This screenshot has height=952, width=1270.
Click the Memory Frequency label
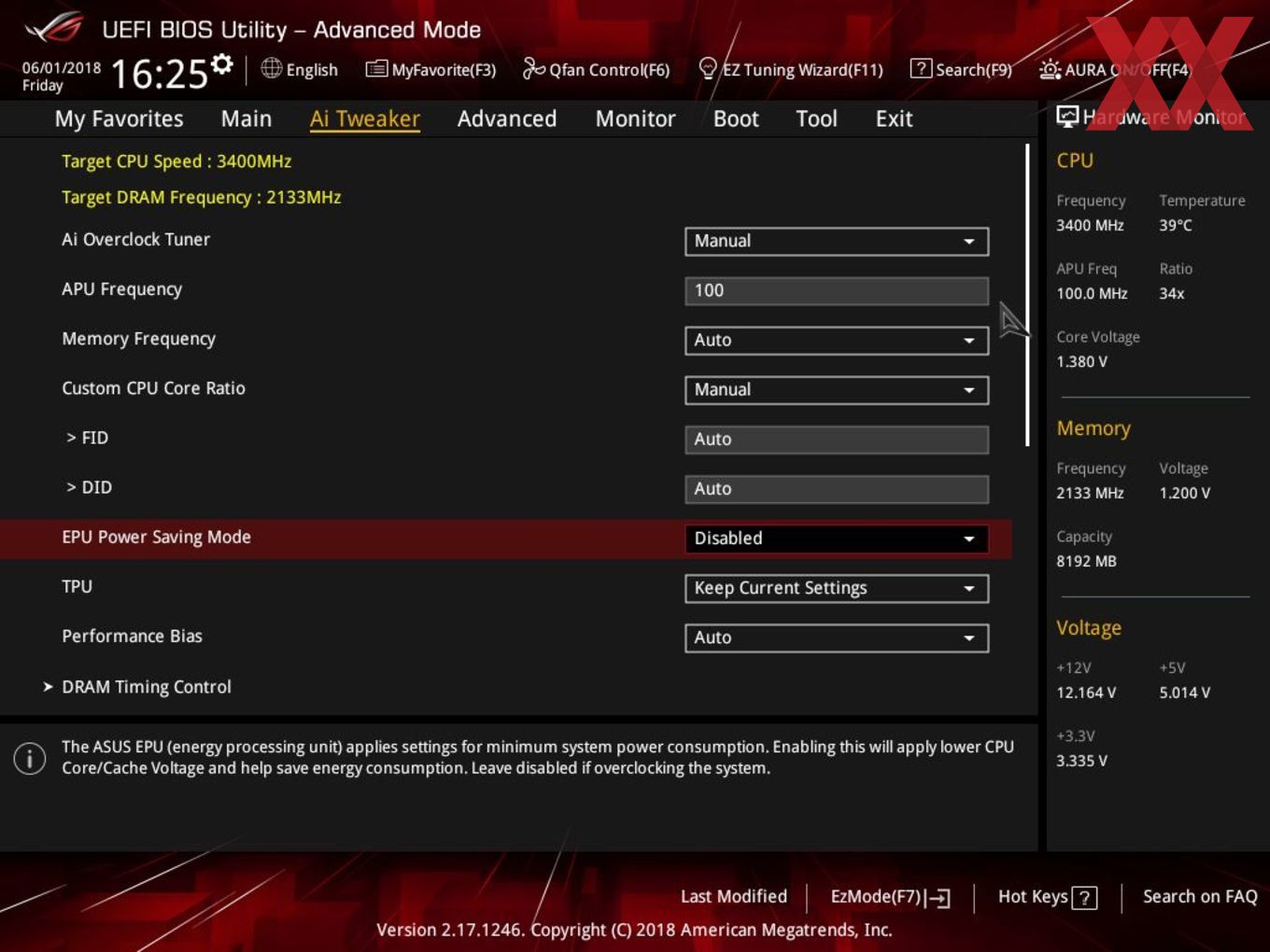138,339
